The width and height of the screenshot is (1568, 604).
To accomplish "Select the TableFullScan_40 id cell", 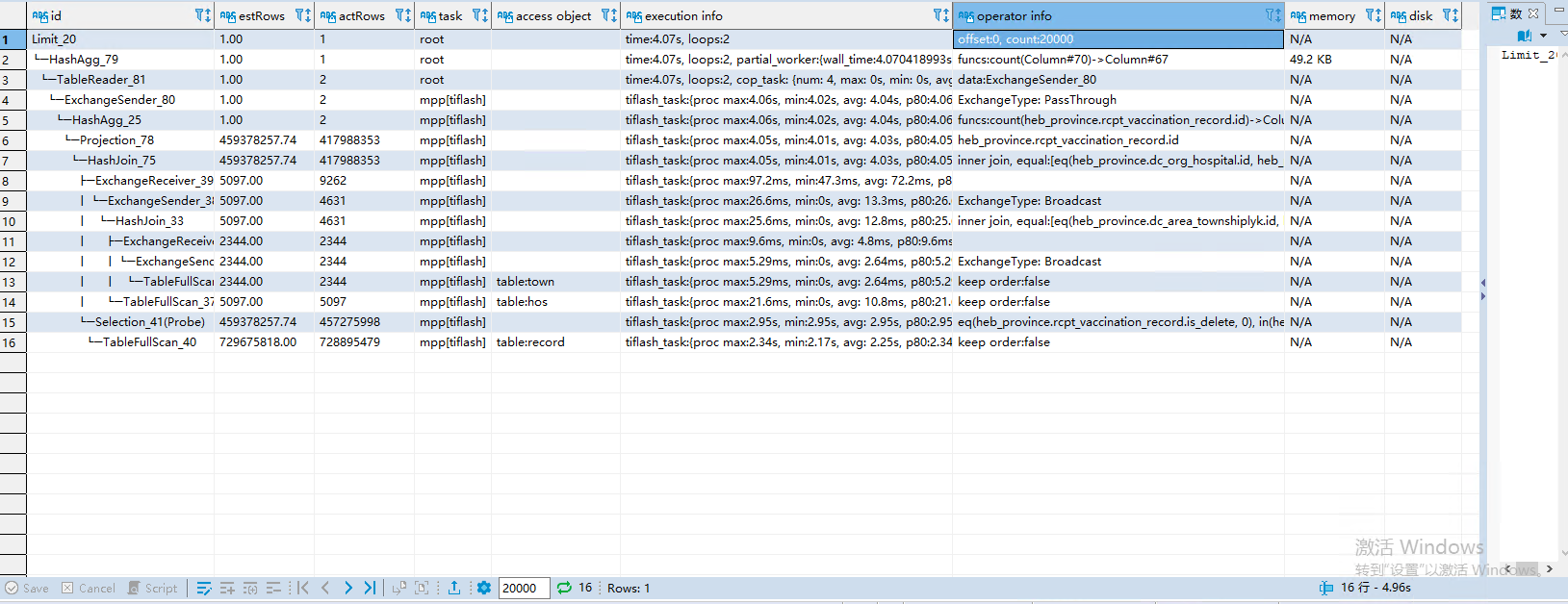I will [x=149, y=342].
